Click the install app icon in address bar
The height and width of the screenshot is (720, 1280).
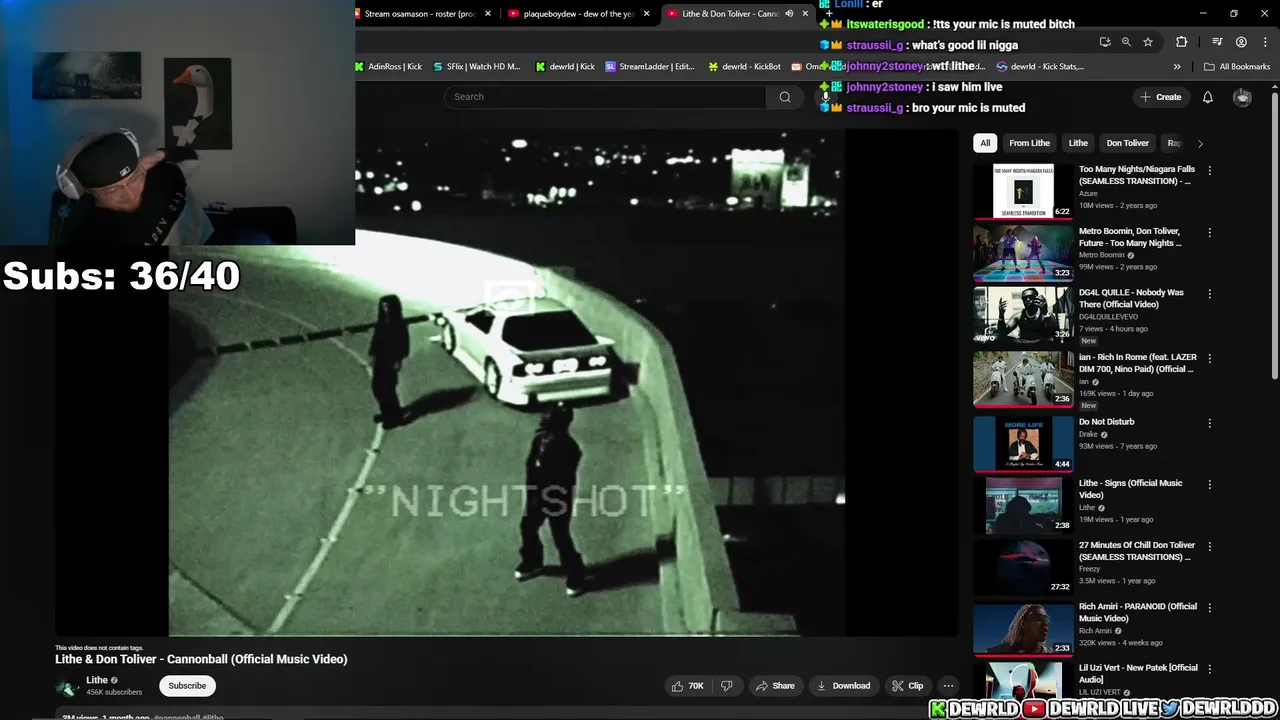[1105, 42]
